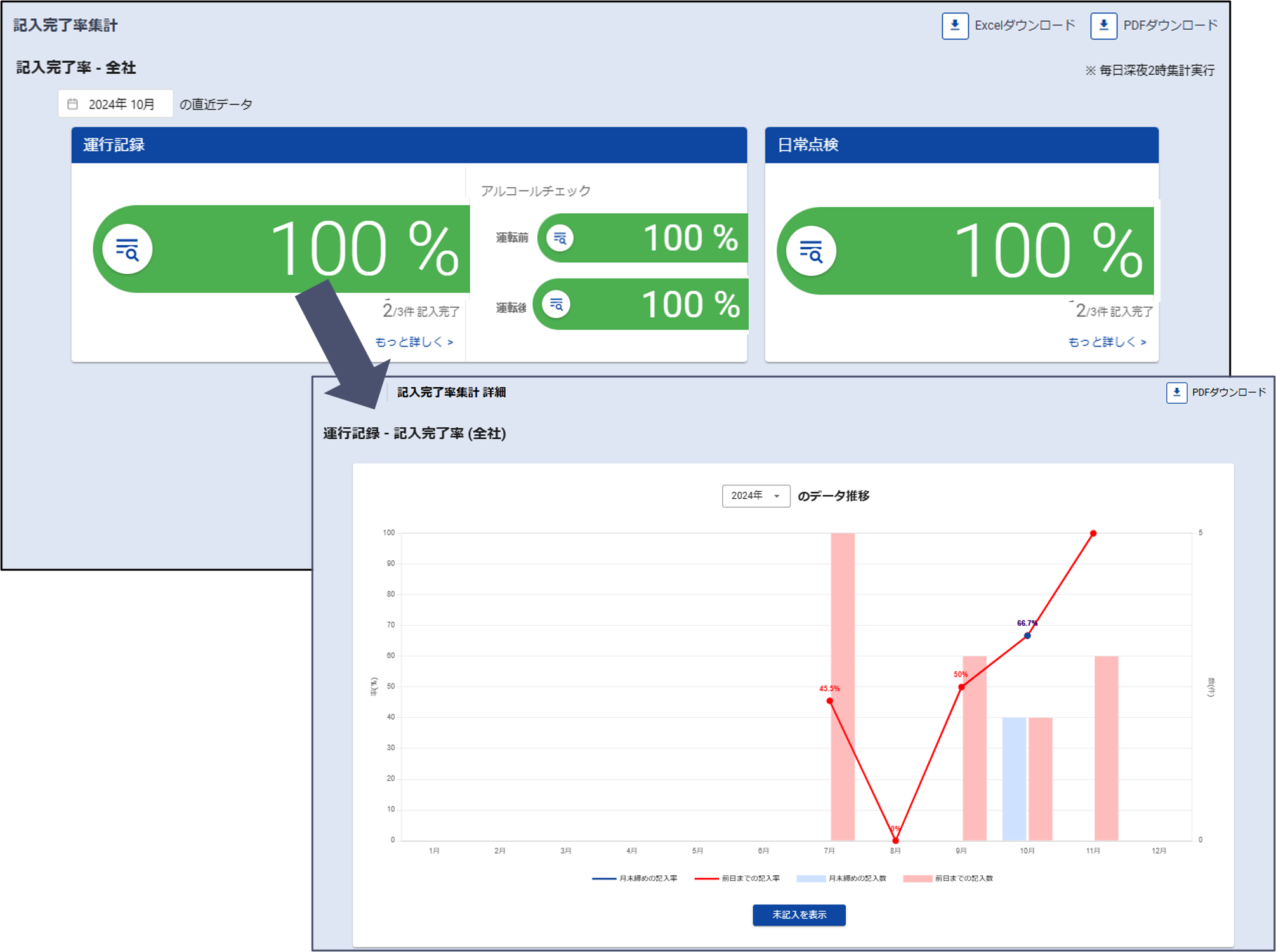1276x952 pixels.
Task: Click PDFダウンロード label in the detail window
Action: (x=1228, y=392)
